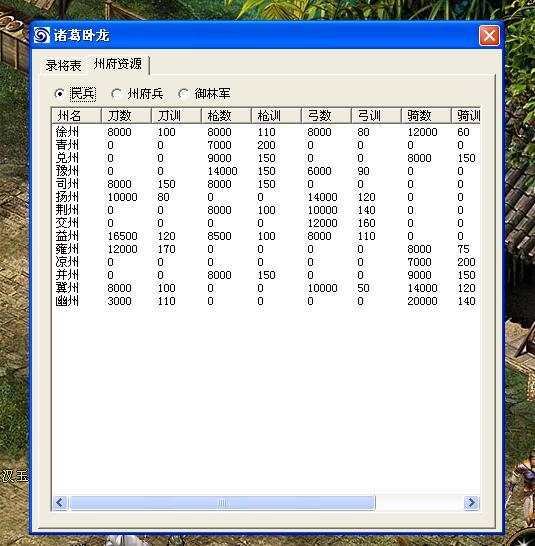Click the horizontal scrollbar left arrow
Viewport: 535px width, 546px height.
60,502
